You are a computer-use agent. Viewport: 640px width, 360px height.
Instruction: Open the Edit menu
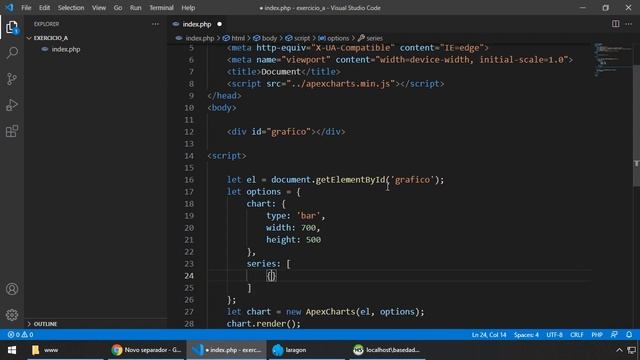point(44,8)
